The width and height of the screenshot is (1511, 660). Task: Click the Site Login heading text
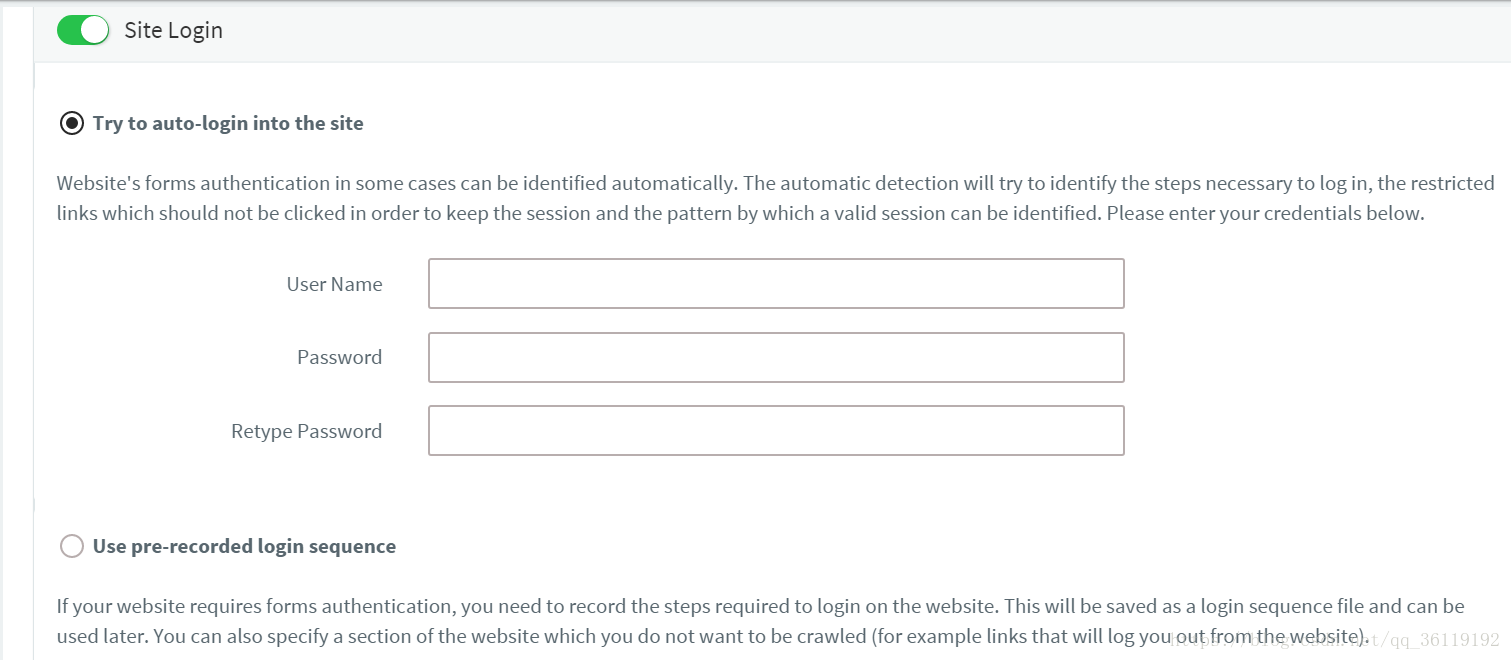point(173,30)
